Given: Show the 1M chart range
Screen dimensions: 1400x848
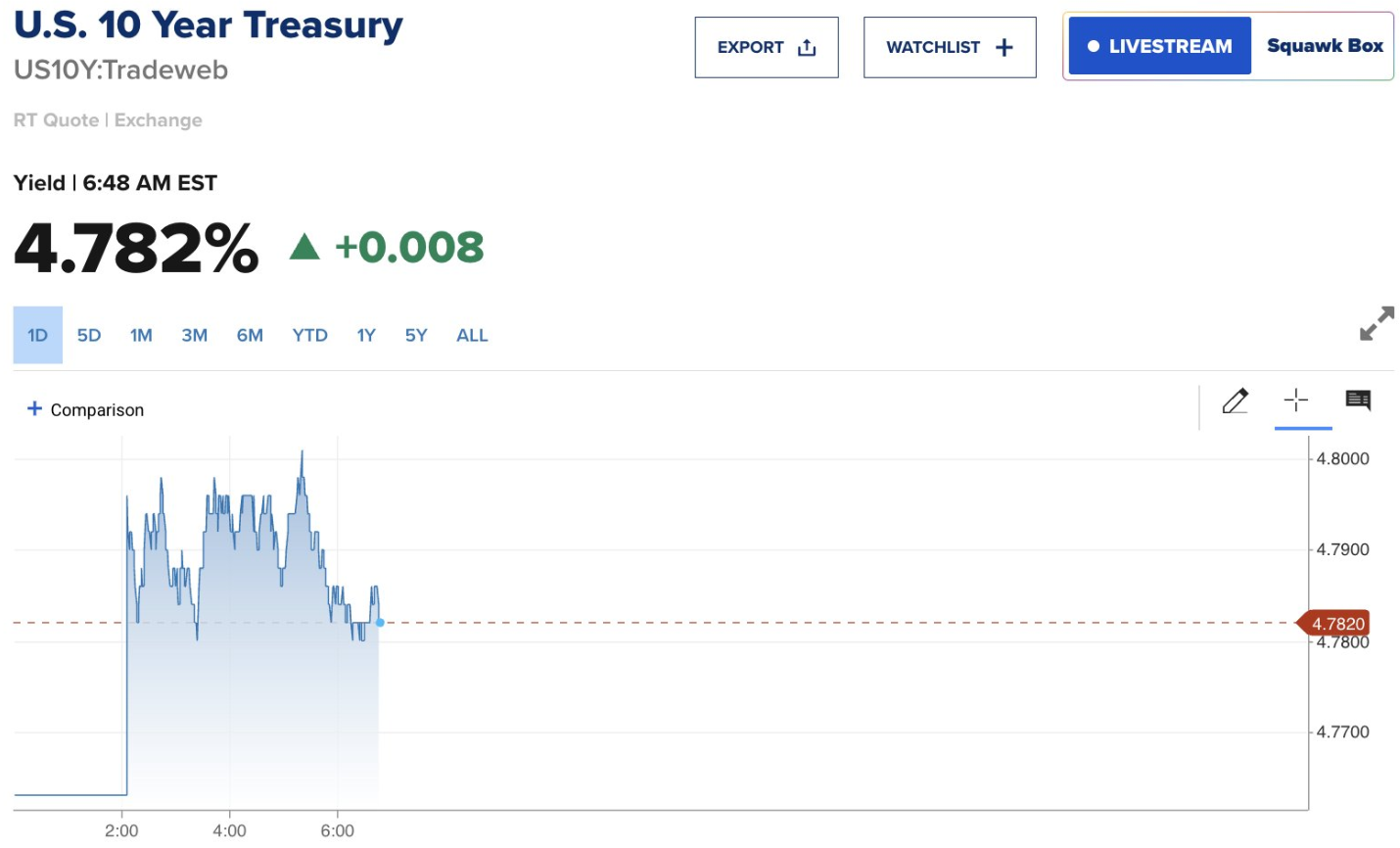Looking at the screenshot, I should [x=141, y=335].
